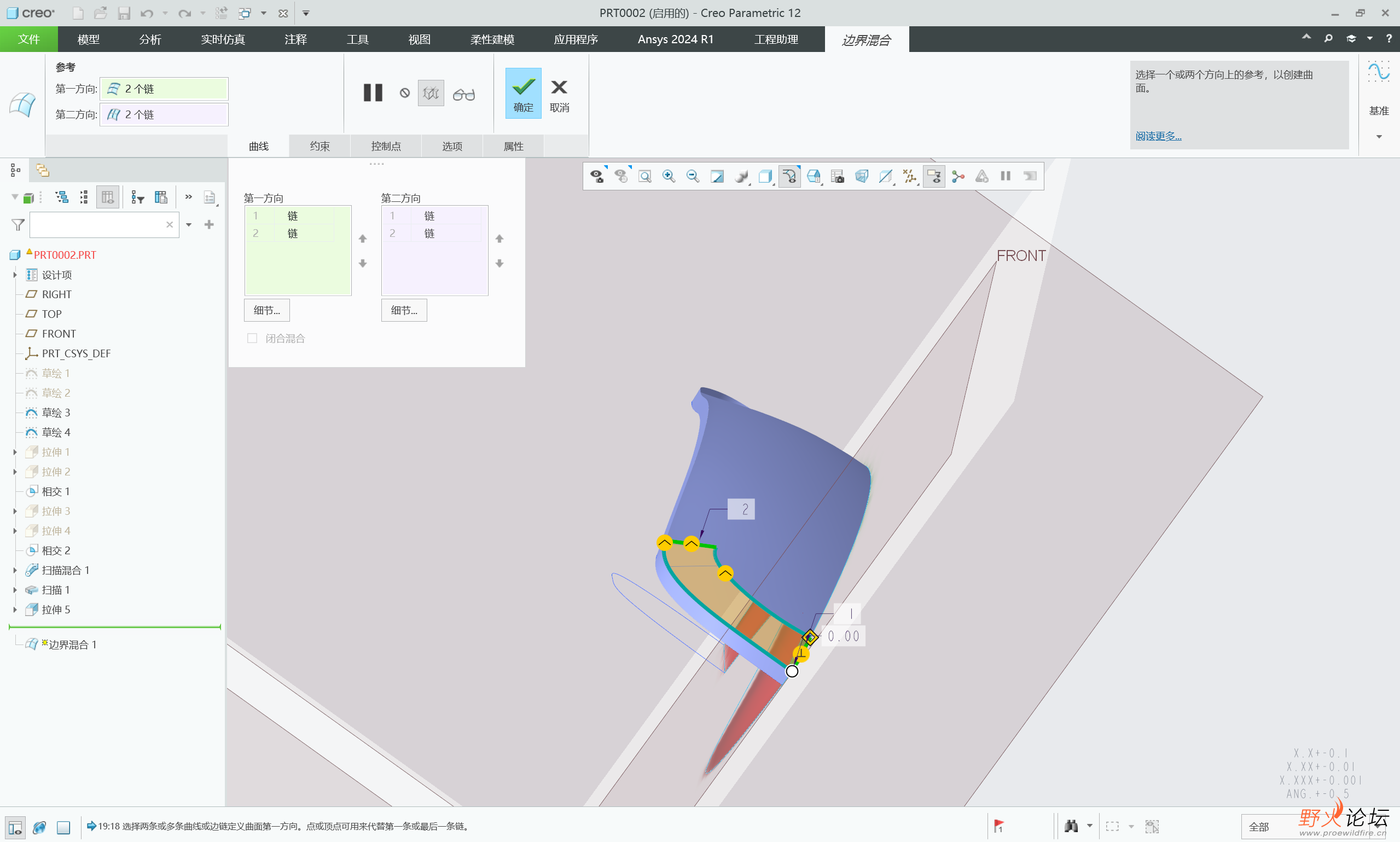This screenshot has height=842, width=1400.
Task: Toggle the mesh preview button
Action: 431,93
